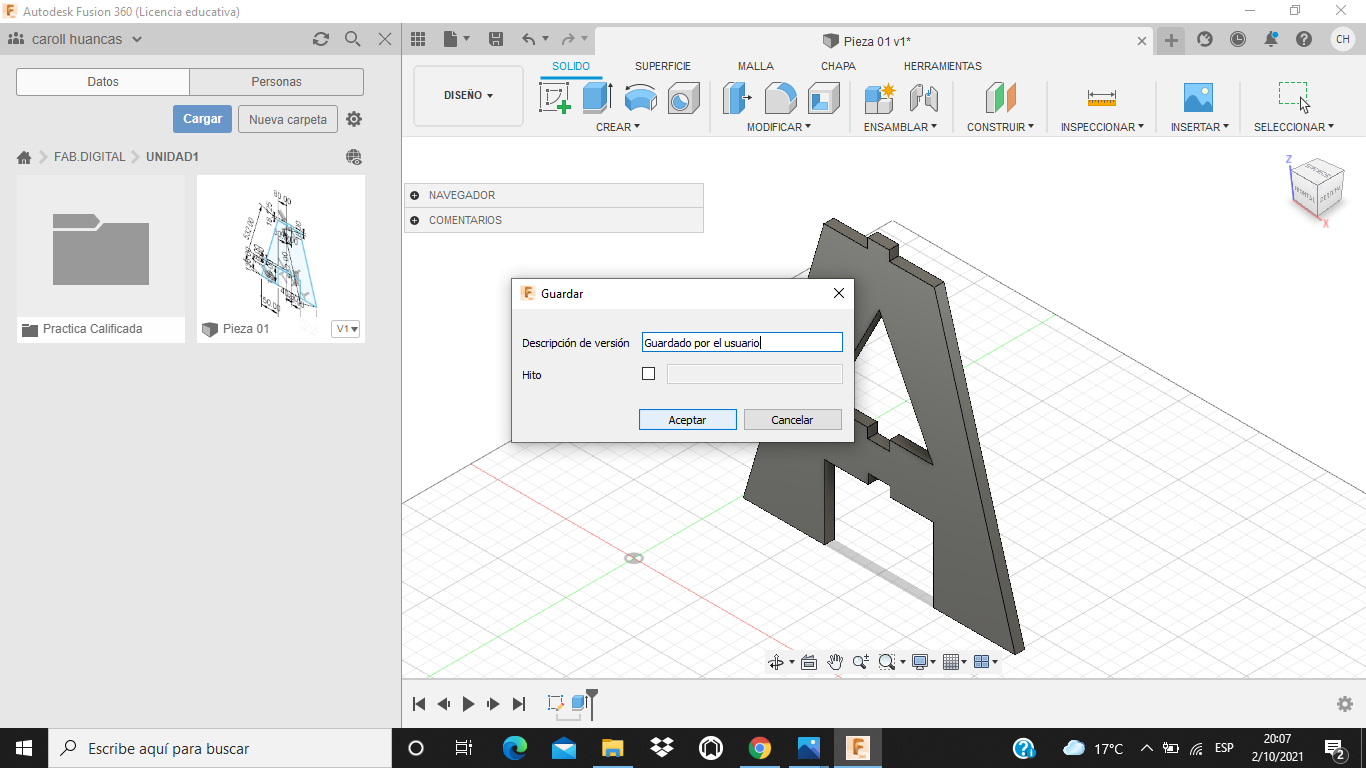Click the Zoom tool
1366x768 pixels.
click(x=860, y=662)
